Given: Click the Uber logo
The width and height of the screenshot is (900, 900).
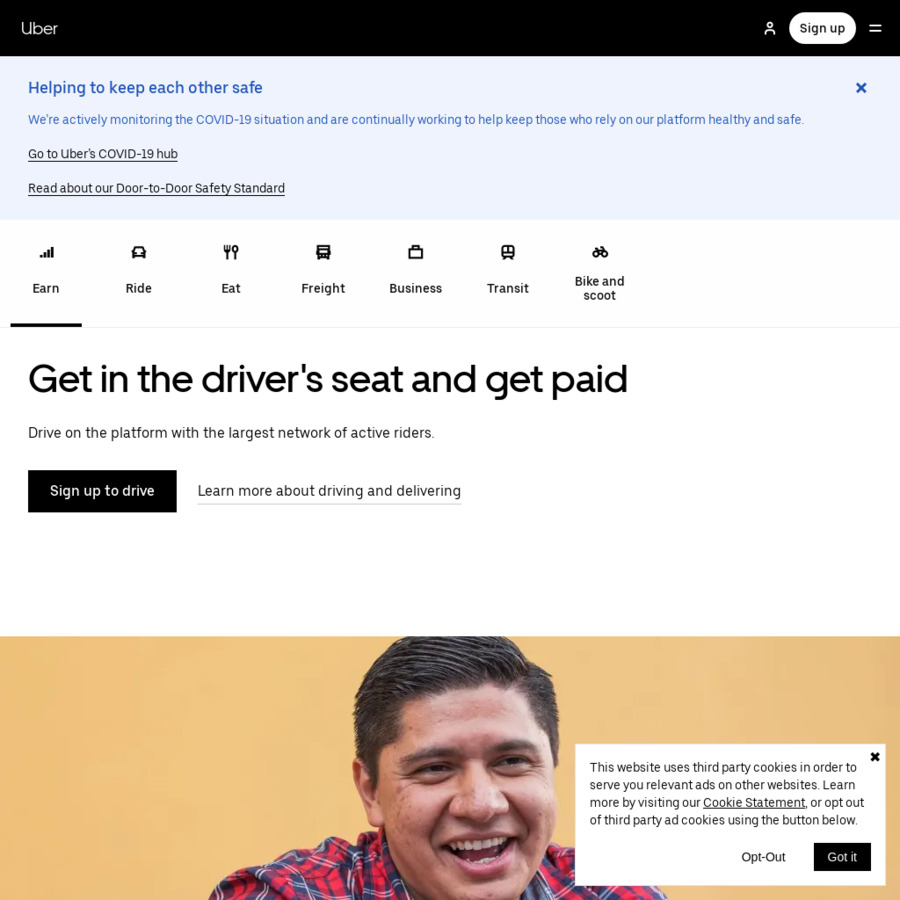Looking at the screenshot, I should [39, 28].
